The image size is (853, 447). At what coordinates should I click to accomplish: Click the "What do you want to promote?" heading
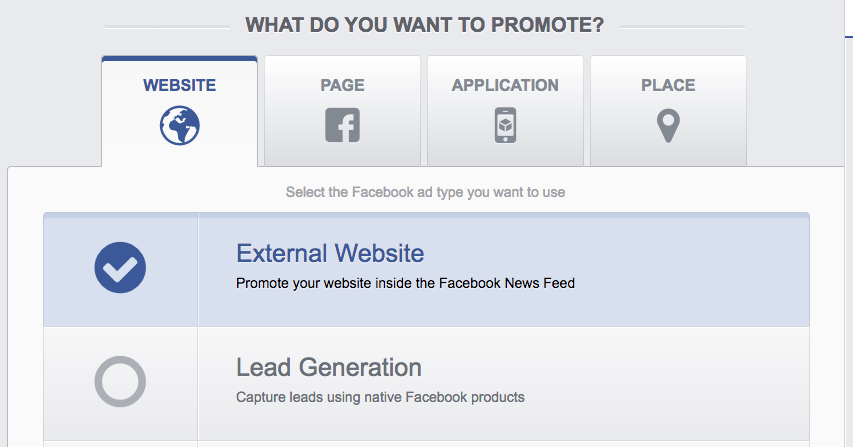(425, 25)
